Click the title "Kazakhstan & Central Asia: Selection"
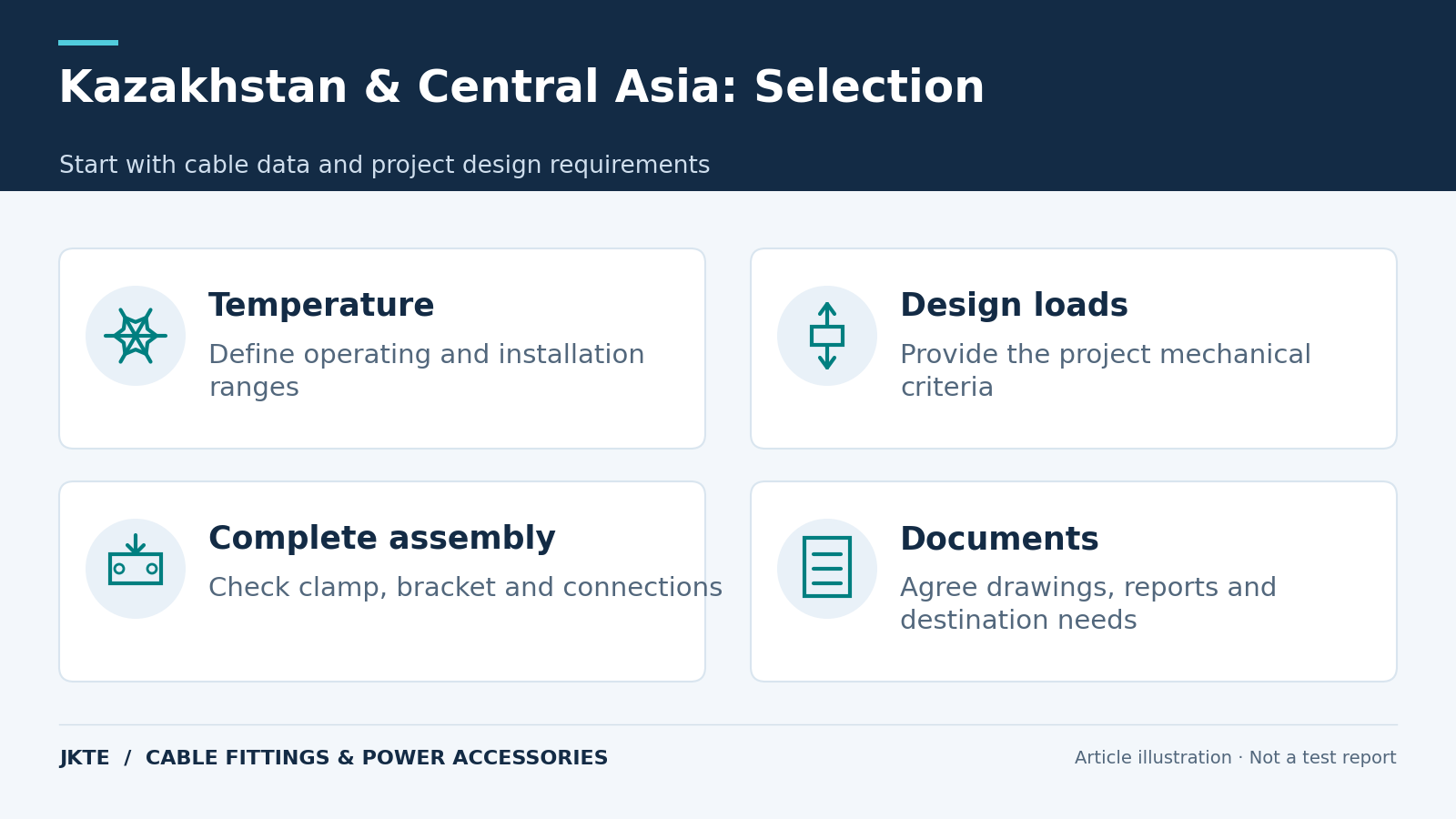This screenshot has height=819, width=1456. (x=521, y=88)
